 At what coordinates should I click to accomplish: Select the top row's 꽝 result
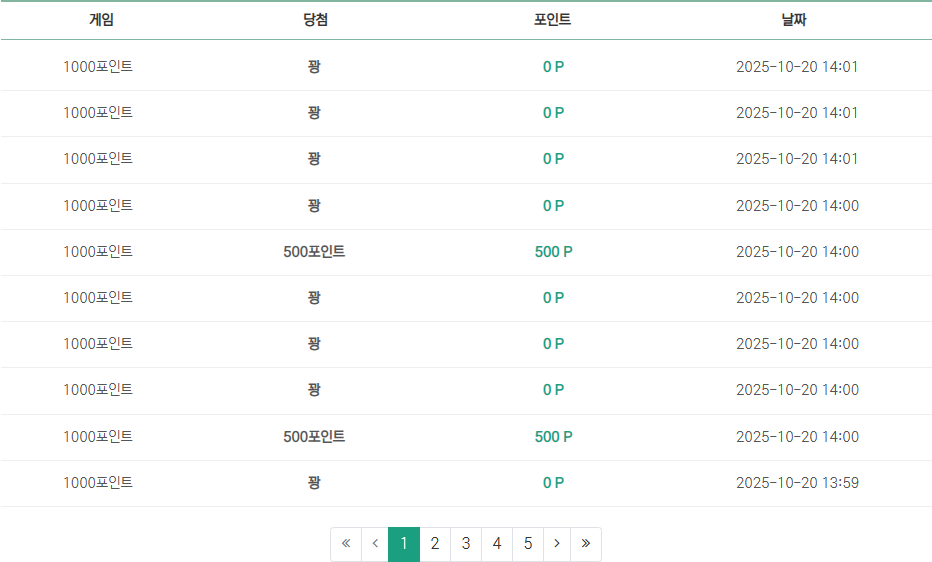(x=314, y=67)
